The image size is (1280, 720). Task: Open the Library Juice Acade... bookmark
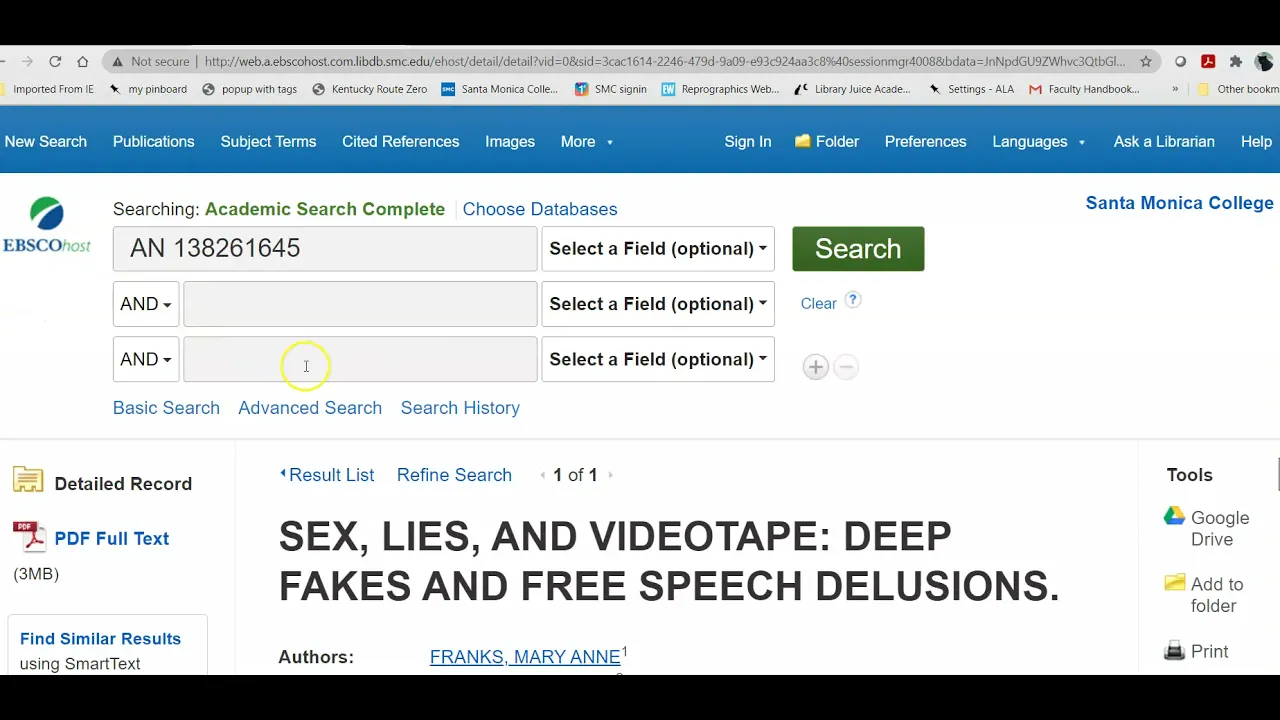click(853, 89)
